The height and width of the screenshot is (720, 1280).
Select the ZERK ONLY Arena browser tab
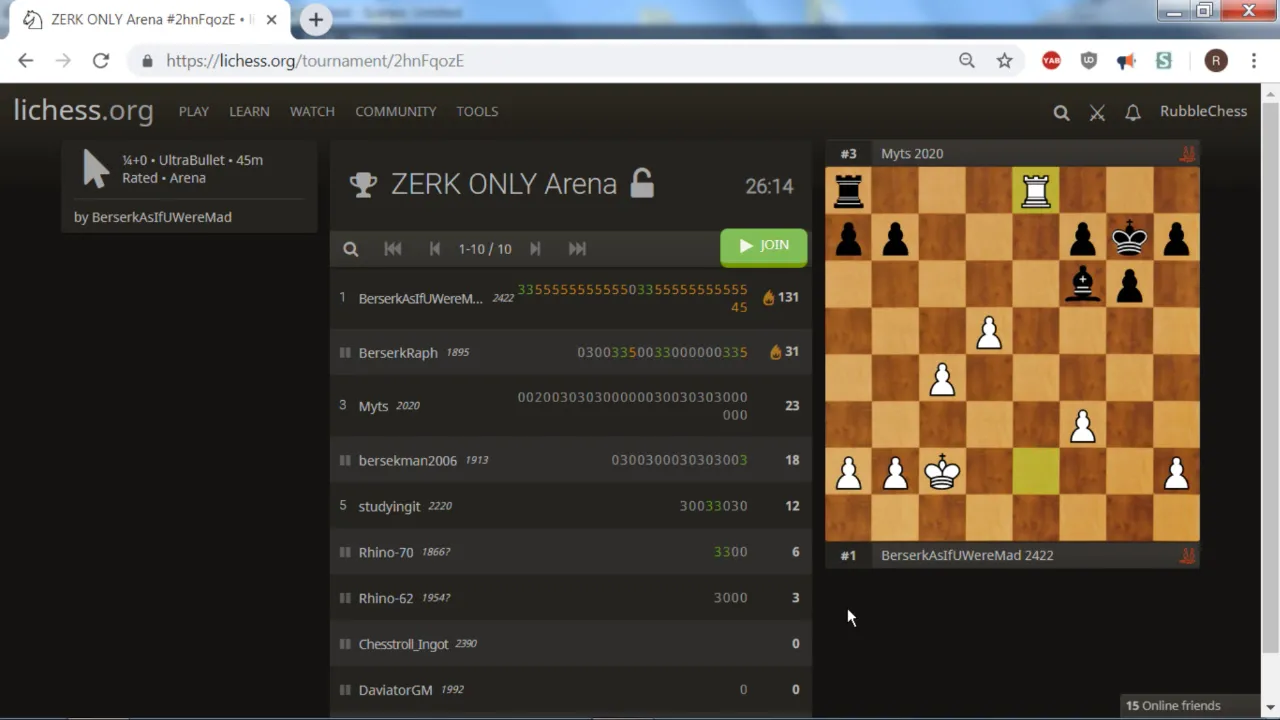pos(150,20)
